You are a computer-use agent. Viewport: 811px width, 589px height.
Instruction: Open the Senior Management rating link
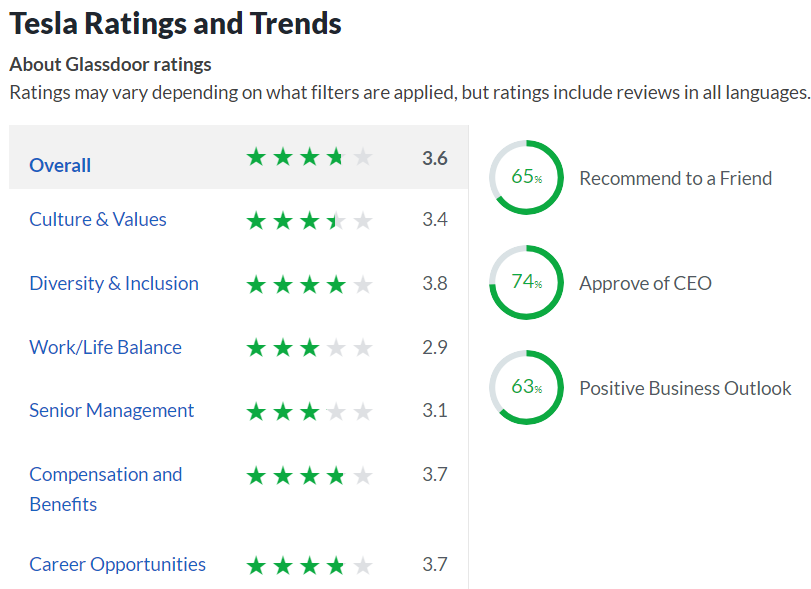(111, 411)
